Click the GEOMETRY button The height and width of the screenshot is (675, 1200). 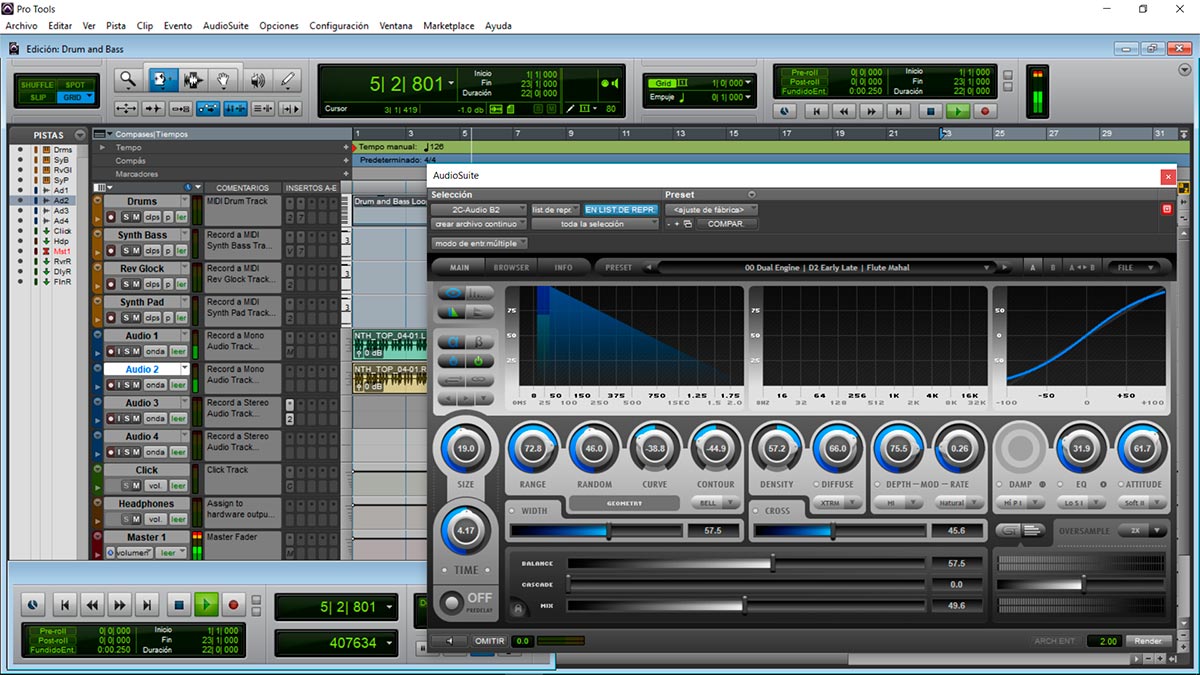pyautogui.click(x=625, y=503)
